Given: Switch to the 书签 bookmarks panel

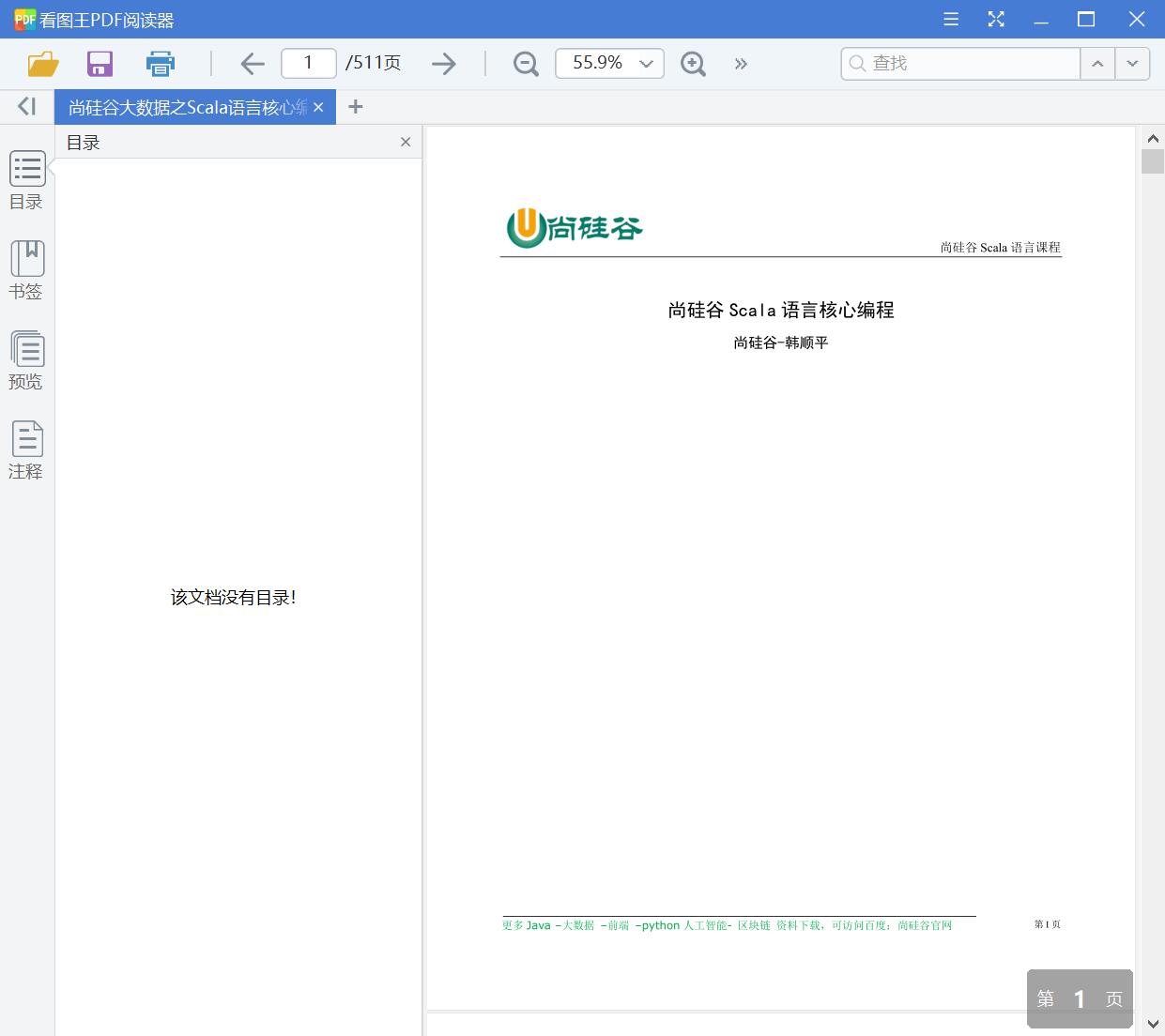Looking at the screenshot, I should [x=26, y=270].
